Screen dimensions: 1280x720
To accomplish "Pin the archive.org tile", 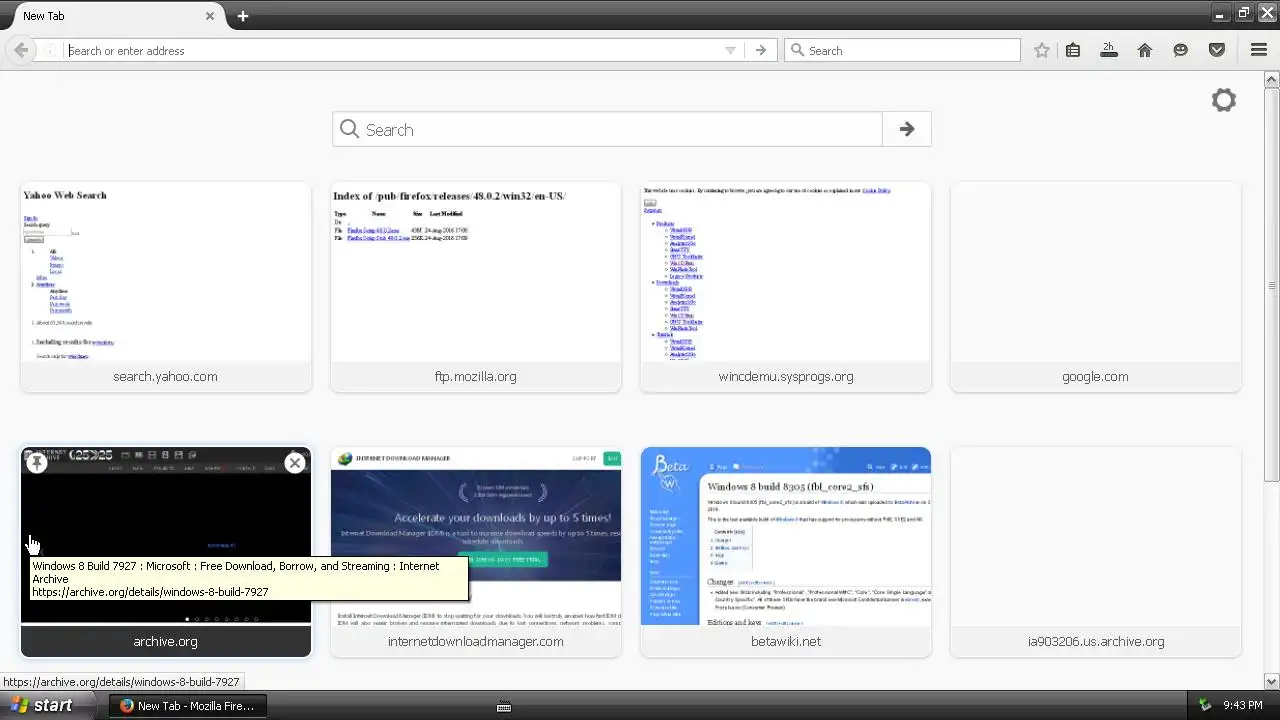I will [x=37, y=462].
